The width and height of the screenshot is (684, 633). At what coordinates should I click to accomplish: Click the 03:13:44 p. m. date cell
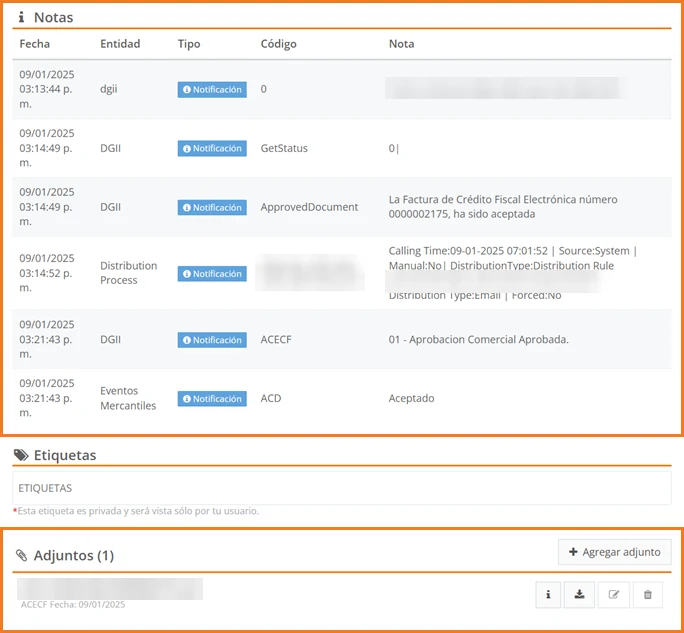47,89
